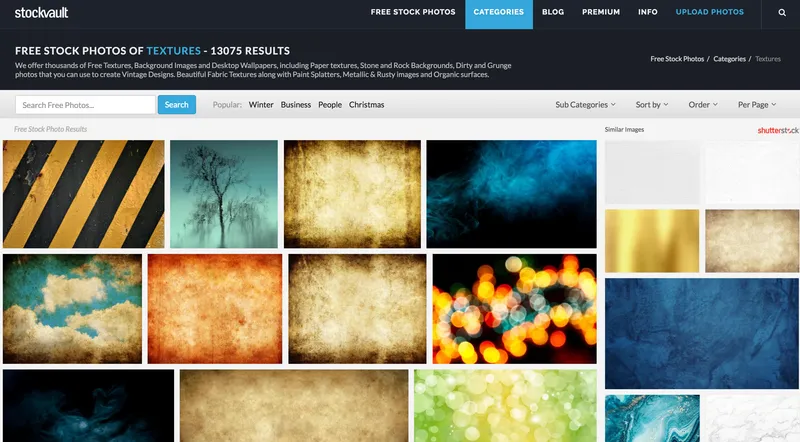
Task: Open the colorful bokeh lights thumbnail
Action: [x=514, y=309]
